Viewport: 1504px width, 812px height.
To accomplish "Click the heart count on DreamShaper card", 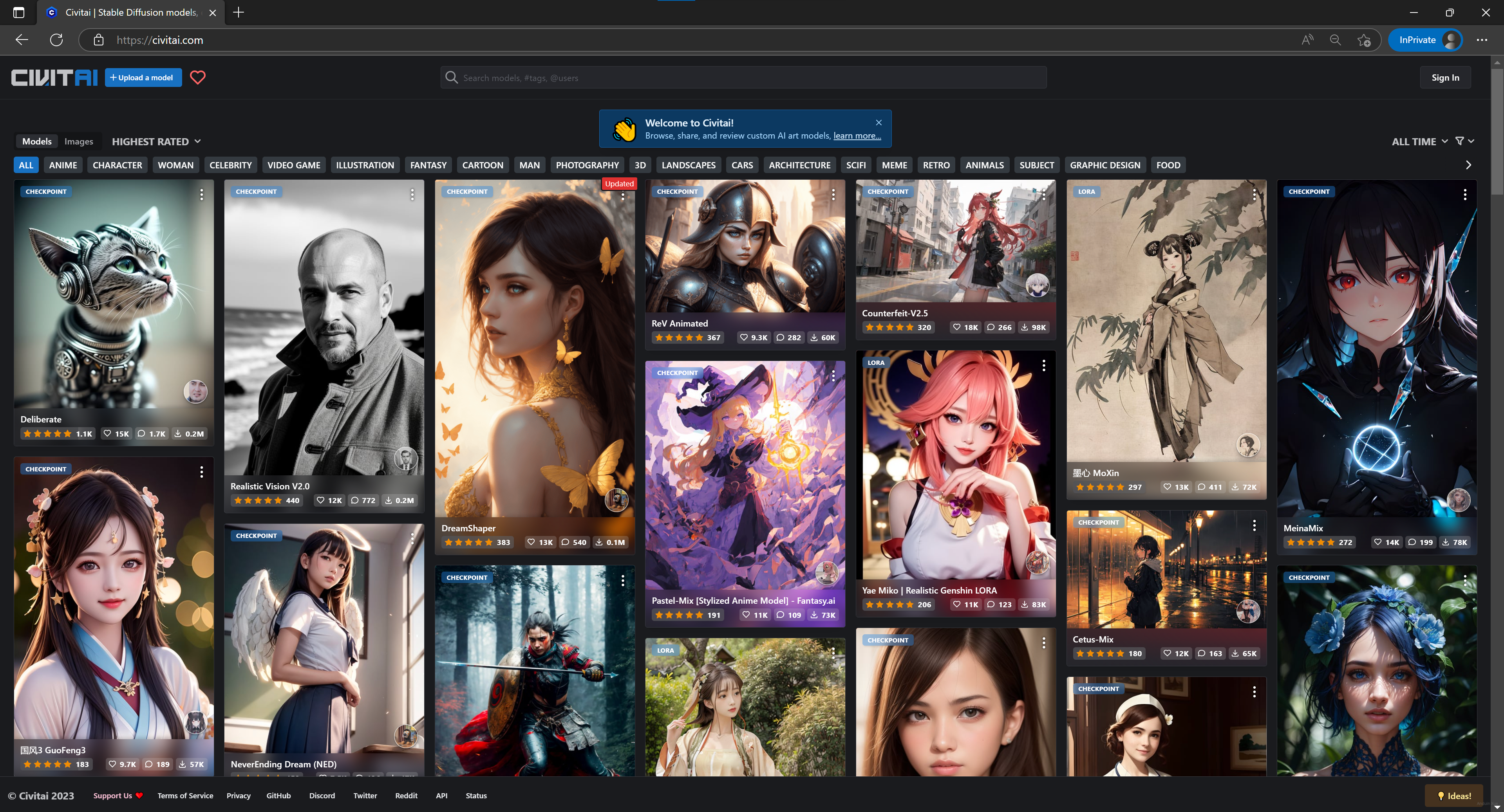I will 540,542.
